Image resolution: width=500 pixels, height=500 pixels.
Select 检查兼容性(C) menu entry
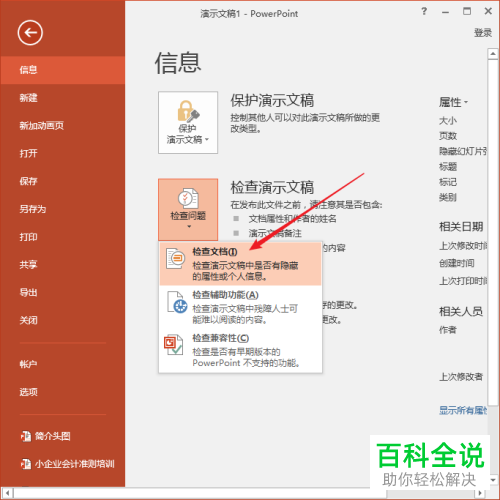click(240, 350)
